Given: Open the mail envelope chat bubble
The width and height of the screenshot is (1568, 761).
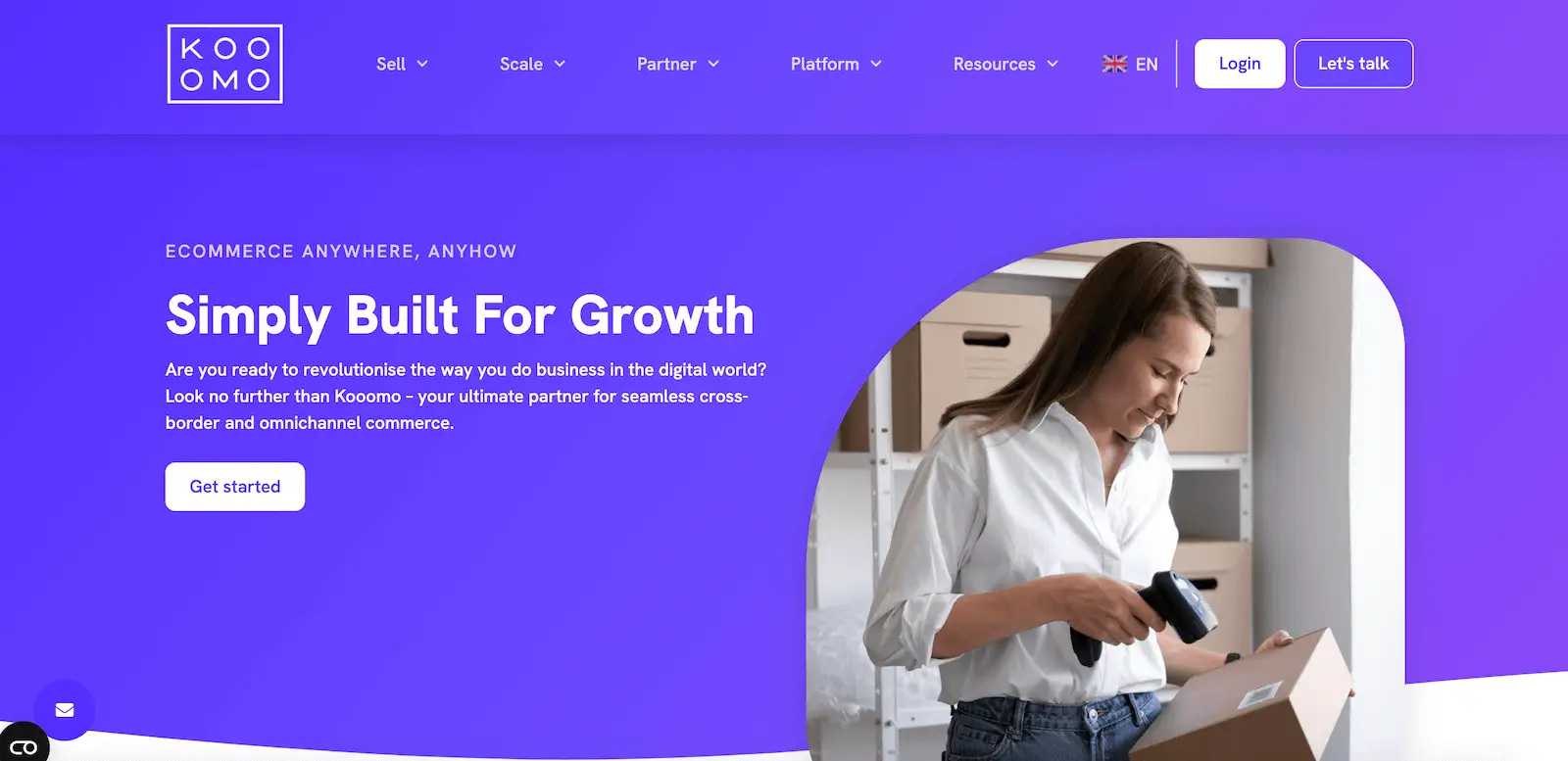Looking at the screenshot, I should tap(65, 710).
